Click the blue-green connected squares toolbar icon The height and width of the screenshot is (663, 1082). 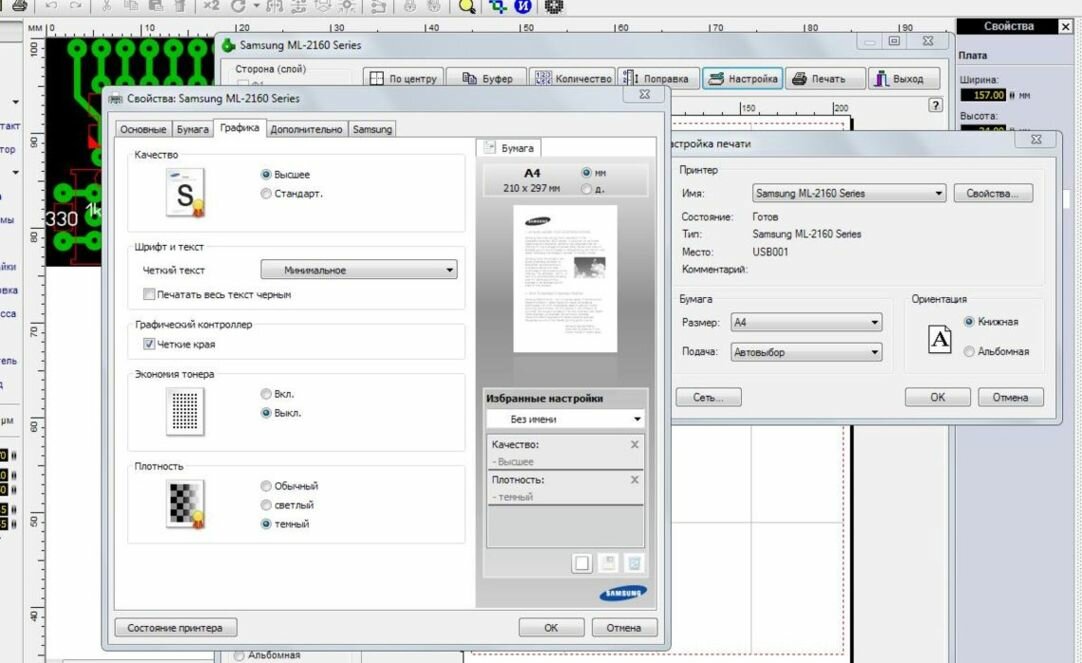pyautogui.click(x=498, y=6)
